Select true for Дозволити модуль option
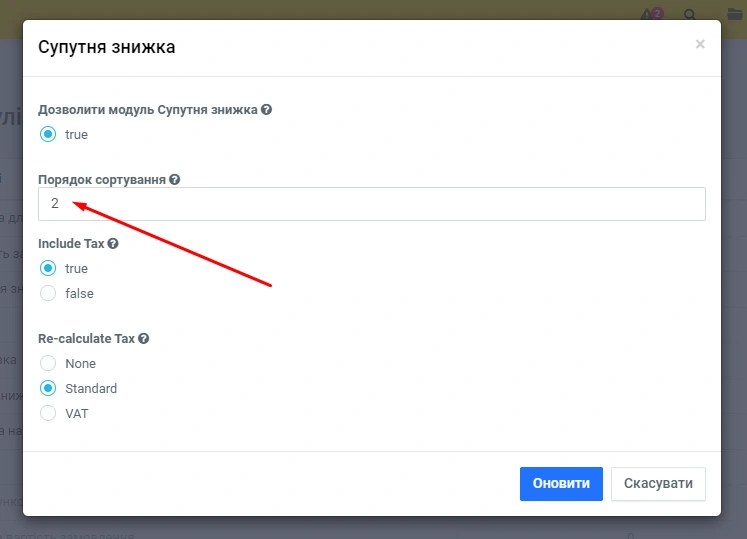This screenshot has width=747, height=539. (48, 134)
